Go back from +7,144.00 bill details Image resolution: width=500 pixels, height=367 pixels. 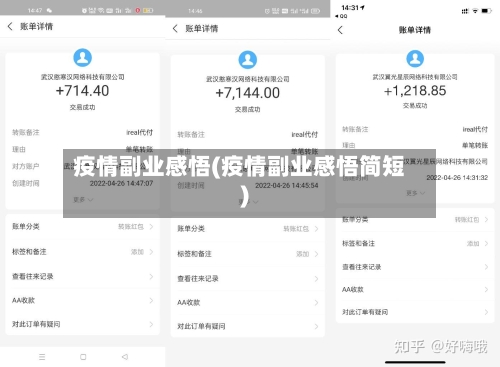tap(175, 29)
